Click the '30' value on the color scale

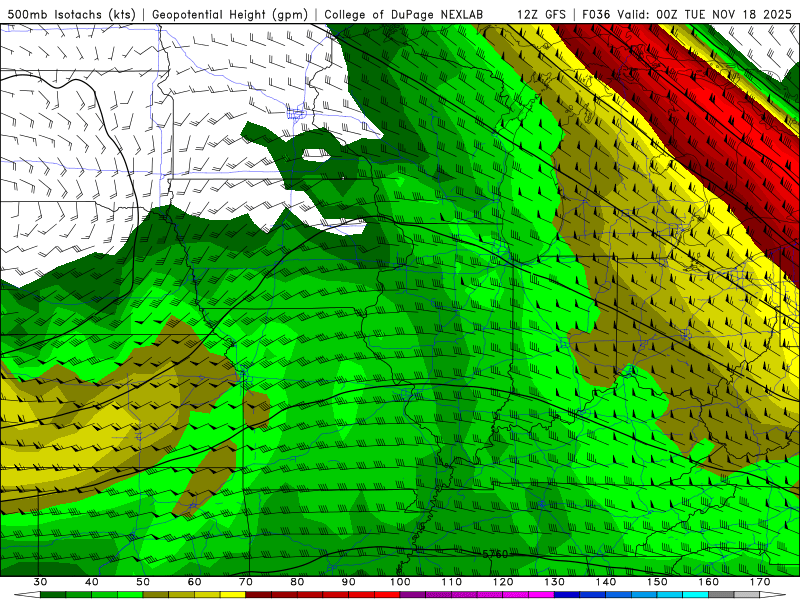pyautogui.click(x=40, y=582)
